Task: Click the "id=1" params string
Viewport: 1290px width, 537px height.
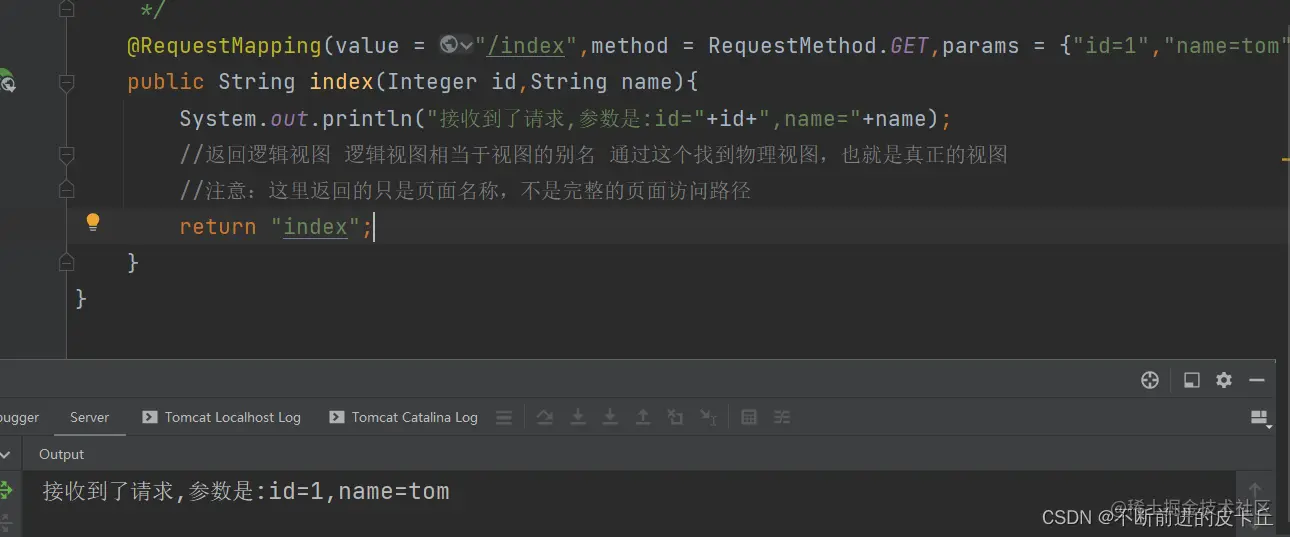Action: point(1111,46)
